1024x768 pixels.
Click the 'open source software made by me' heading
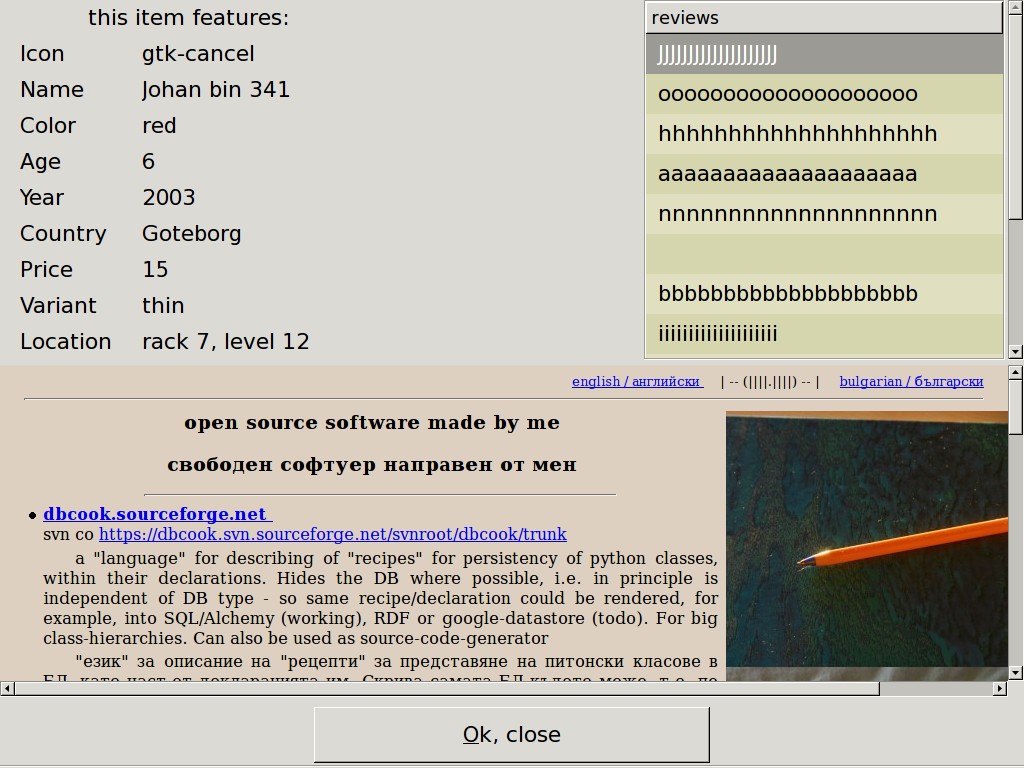372,423
